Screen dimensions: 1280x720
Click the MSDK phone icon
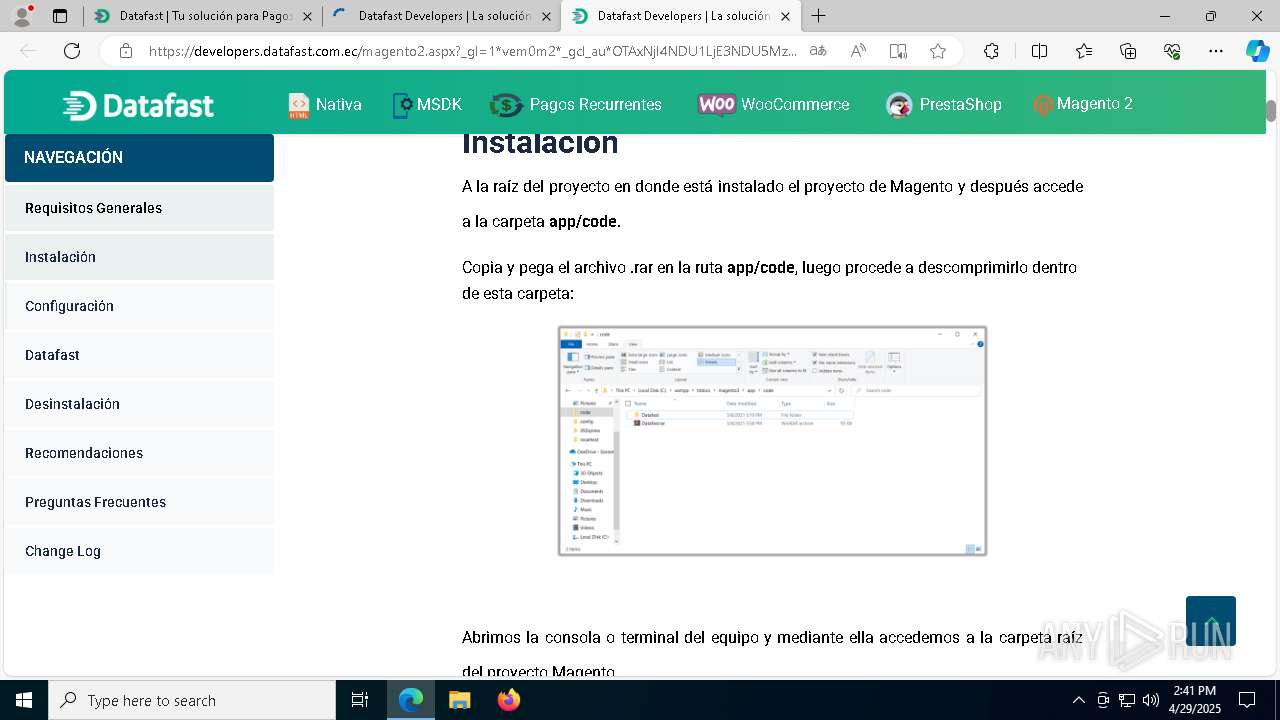tap(402, 105)
